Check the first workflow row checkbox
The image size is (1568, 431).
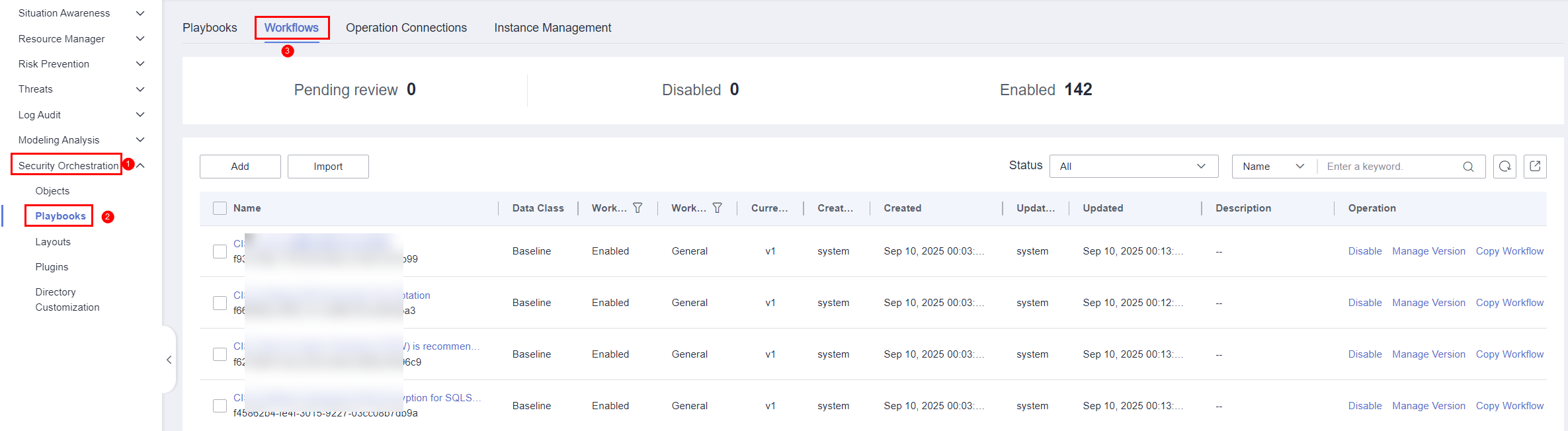click(220, 251)
